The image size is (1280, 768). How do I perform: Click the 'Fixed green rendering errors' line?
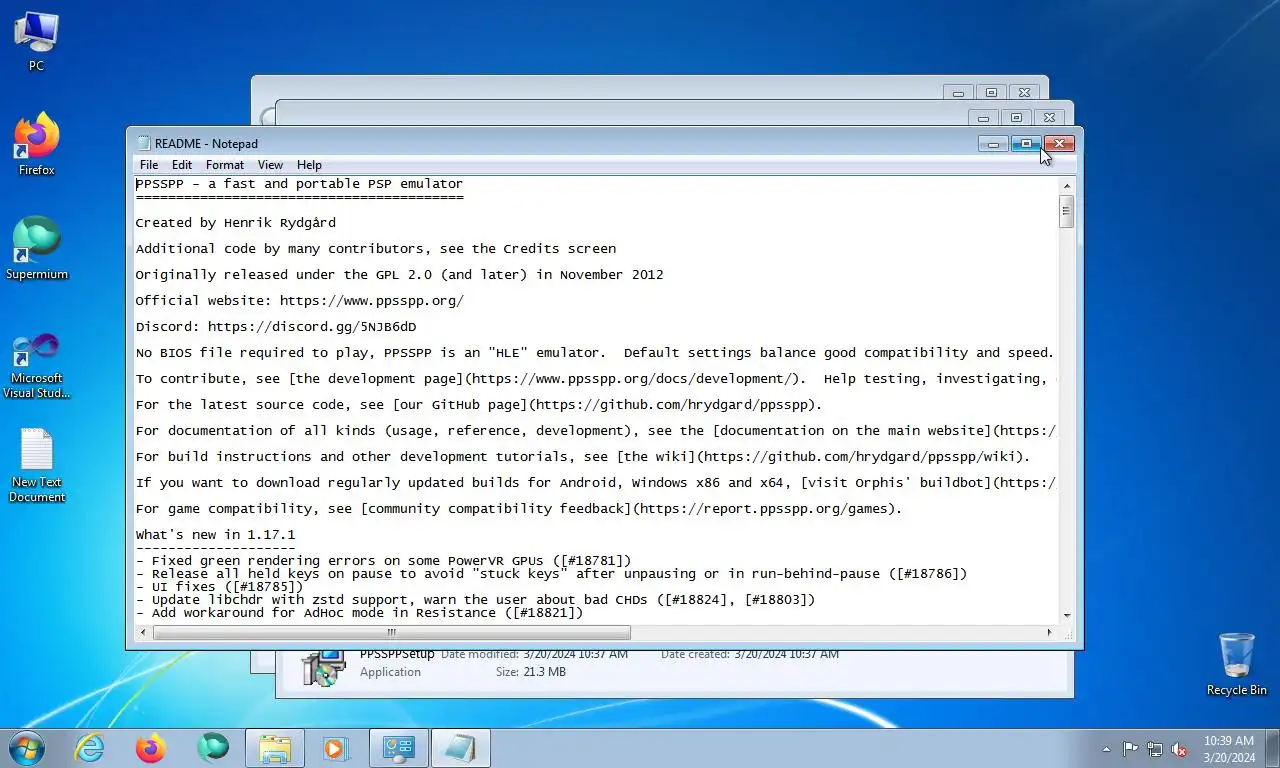[384, 561]
